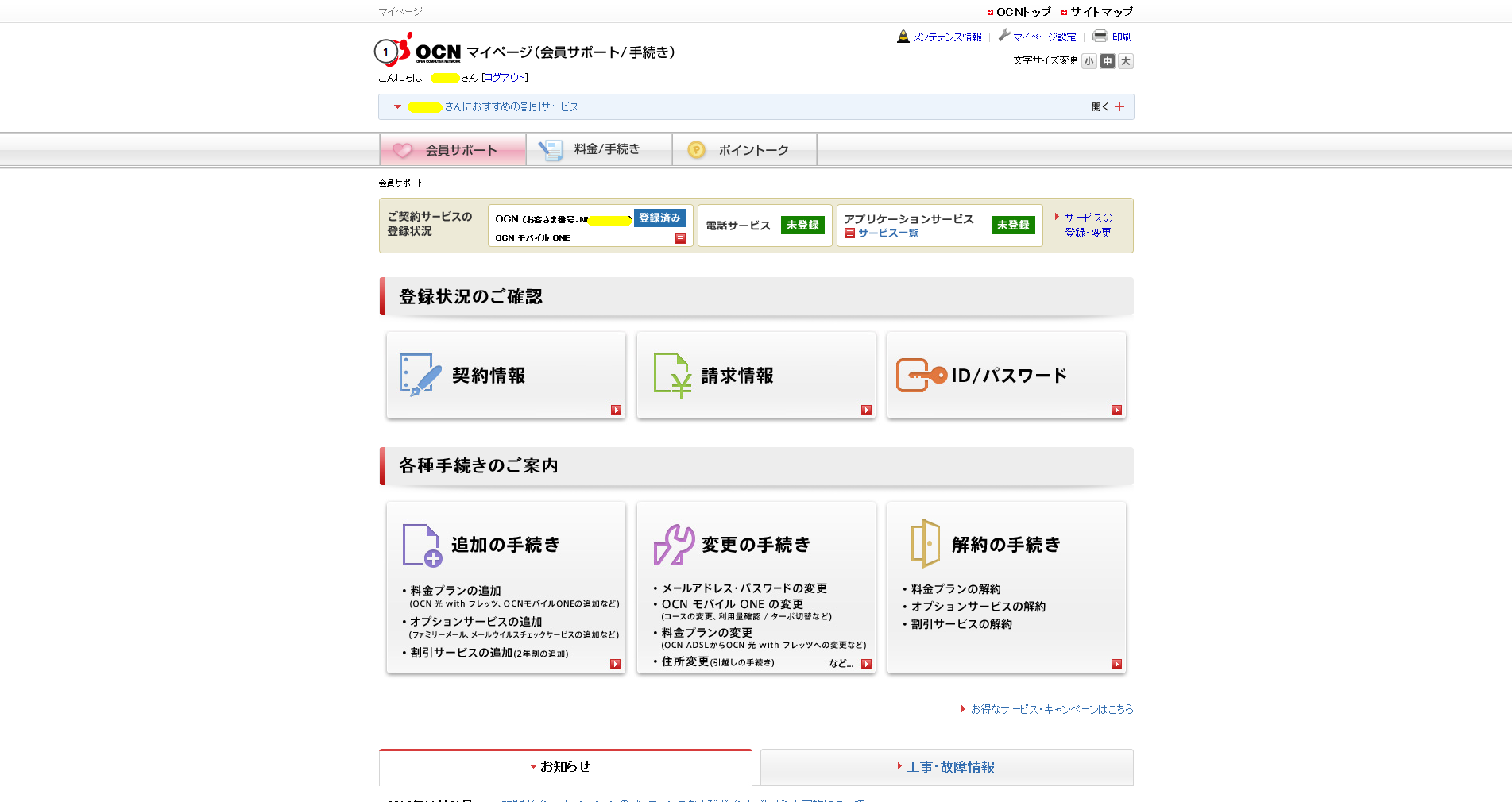Open the 請求情報 card

tap(756, 376)
